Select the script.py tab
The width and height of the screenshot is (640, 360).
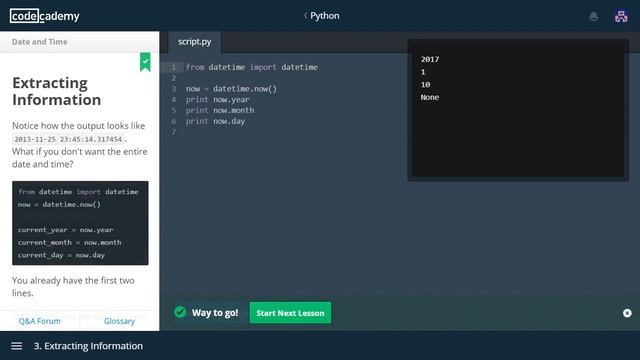tap(195, 42)
